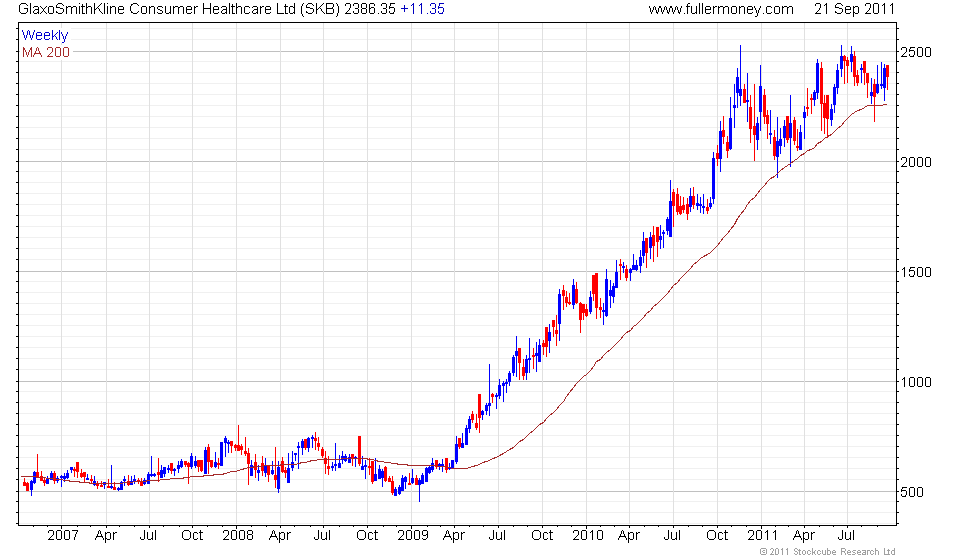Click the 2008 x-axis label
This screenshot has width=980, height=560.
pyautogui.click(x=238, y=536)
